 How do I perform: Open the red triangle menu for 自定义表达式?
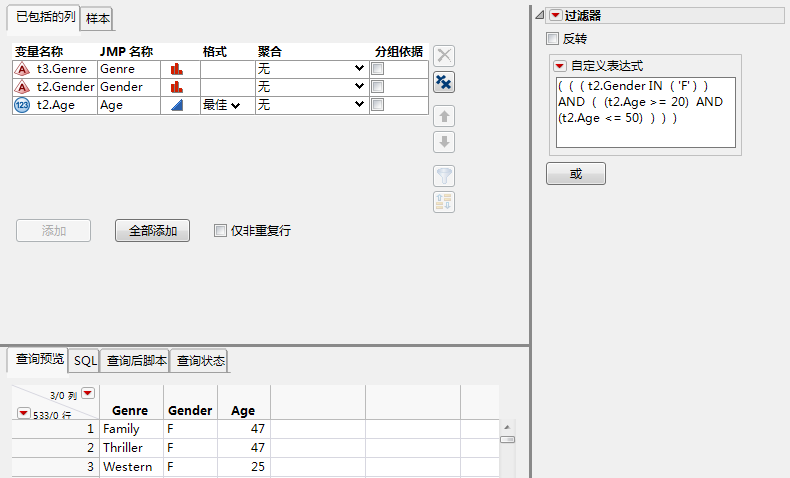[560, 66]
